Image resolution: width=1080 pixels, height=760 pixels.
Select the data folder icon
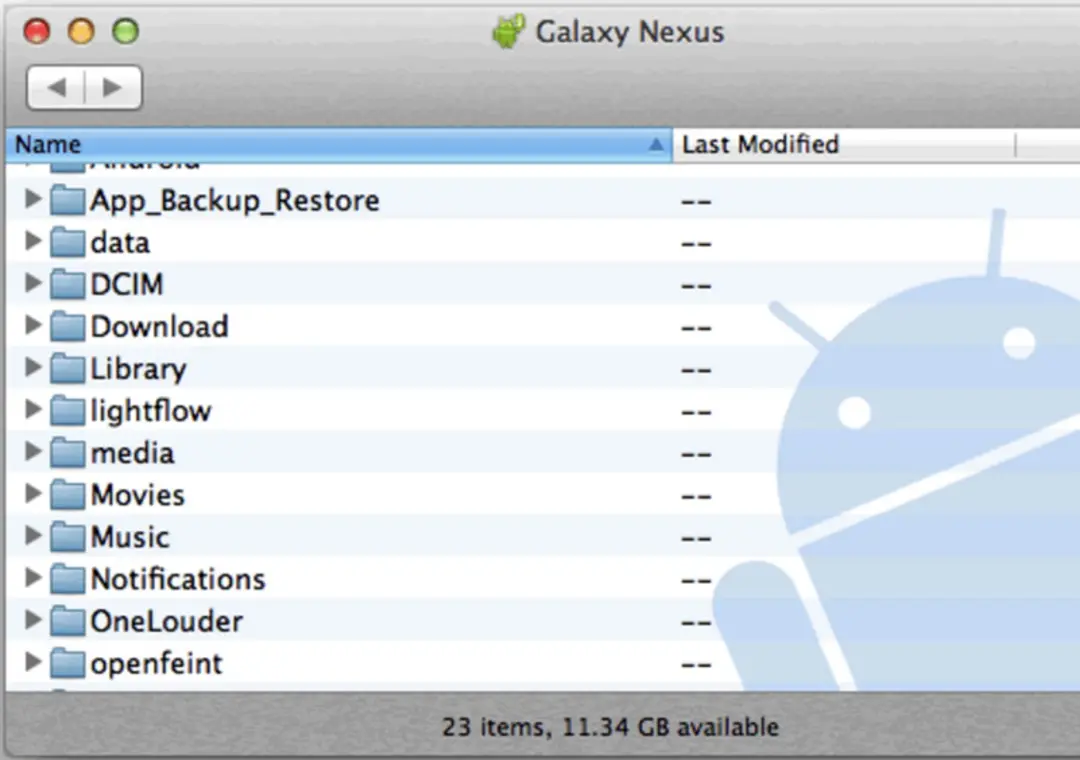click(68, 242)
